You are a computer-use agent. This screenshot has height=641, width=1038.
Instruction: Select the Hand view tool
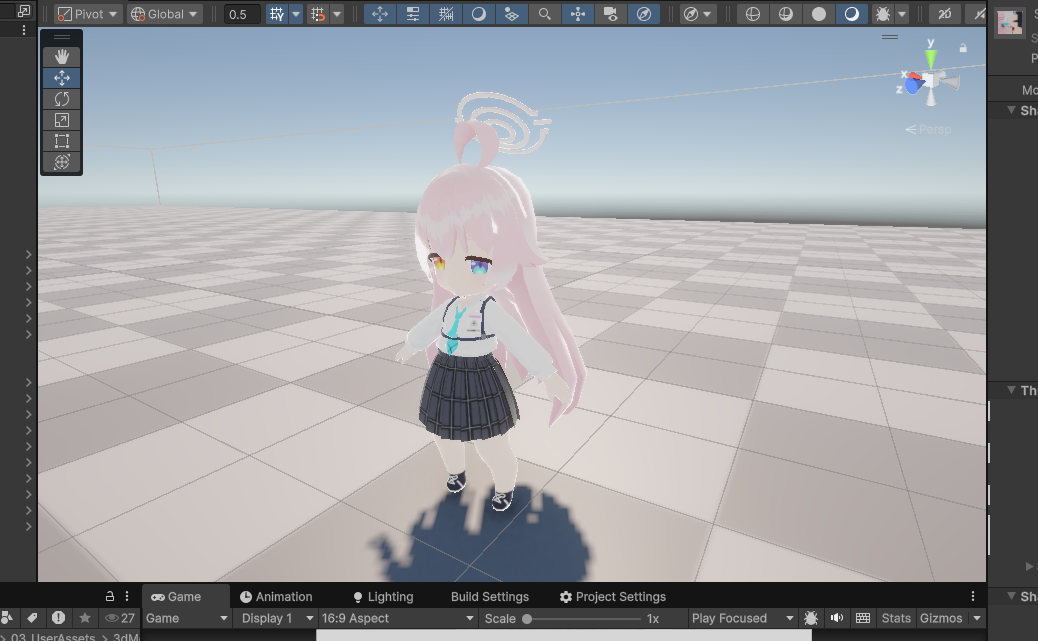[62, 57]
